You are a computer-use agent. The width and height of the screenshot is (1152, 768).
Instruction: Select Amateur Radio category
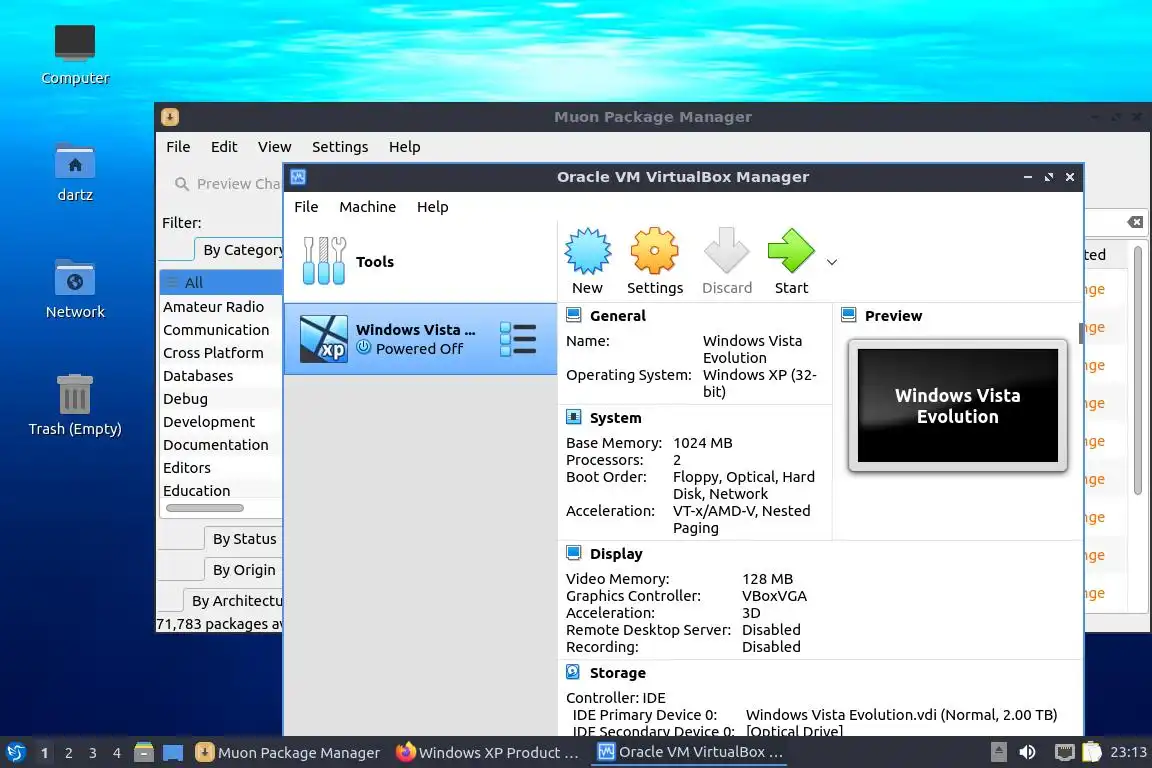221,306
